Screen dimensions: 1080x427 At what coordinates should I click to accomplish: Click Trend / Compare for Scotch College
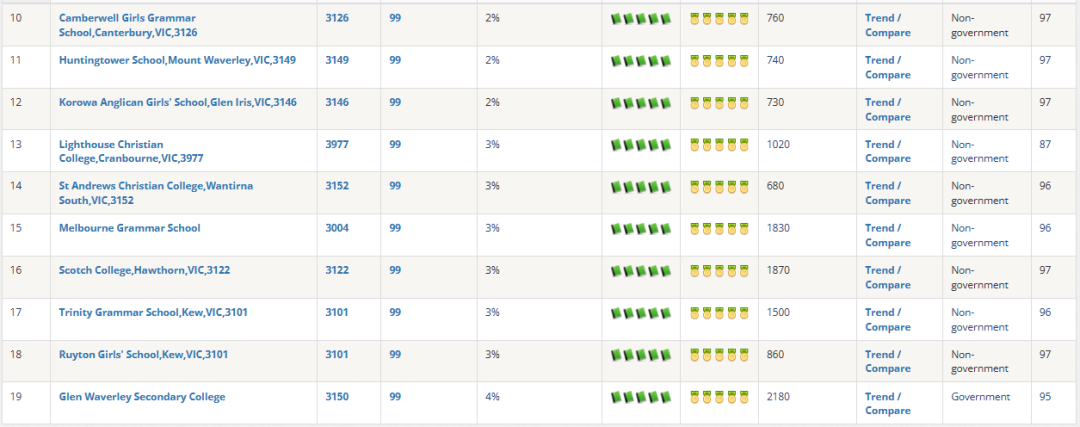[888, 278]
